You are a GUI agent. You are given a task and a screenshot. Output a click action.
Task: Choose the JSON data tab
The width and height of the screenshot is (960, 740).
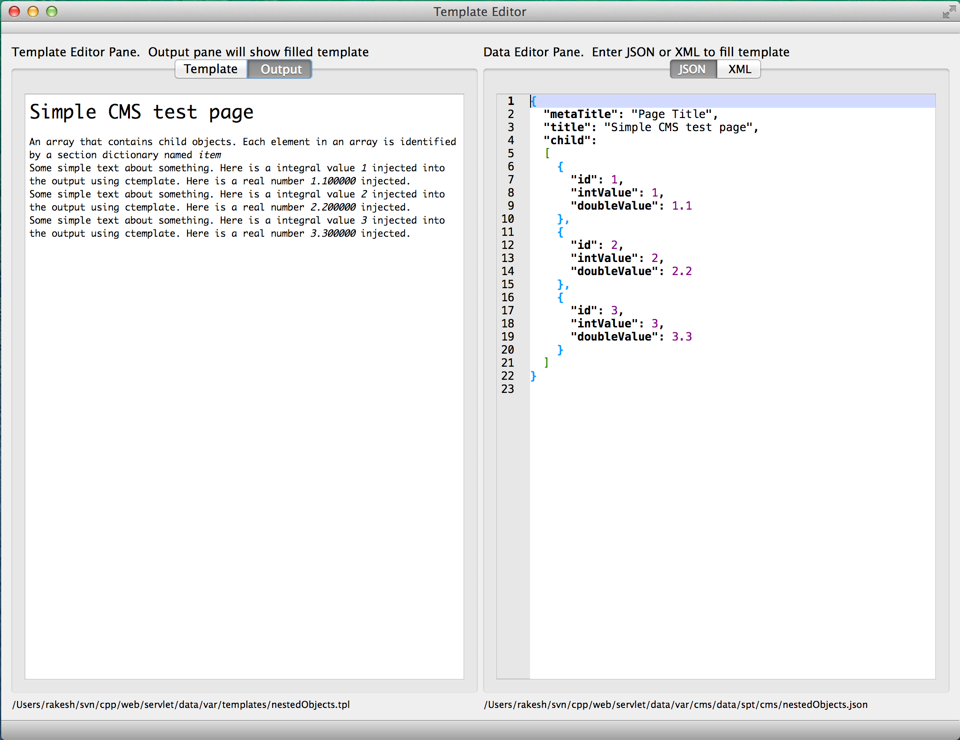click(x=692, y=69)
